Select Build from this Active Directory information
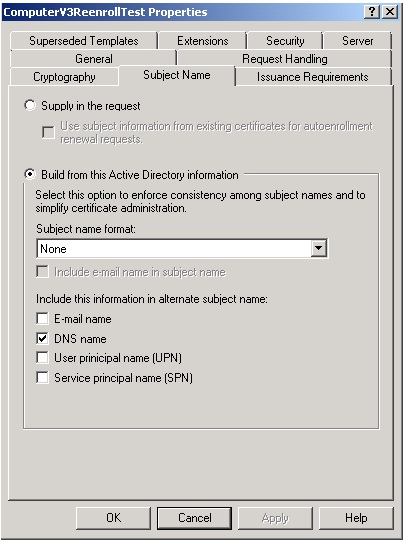The height and width of the screenshot is (540, 403). tap(30, 174)
